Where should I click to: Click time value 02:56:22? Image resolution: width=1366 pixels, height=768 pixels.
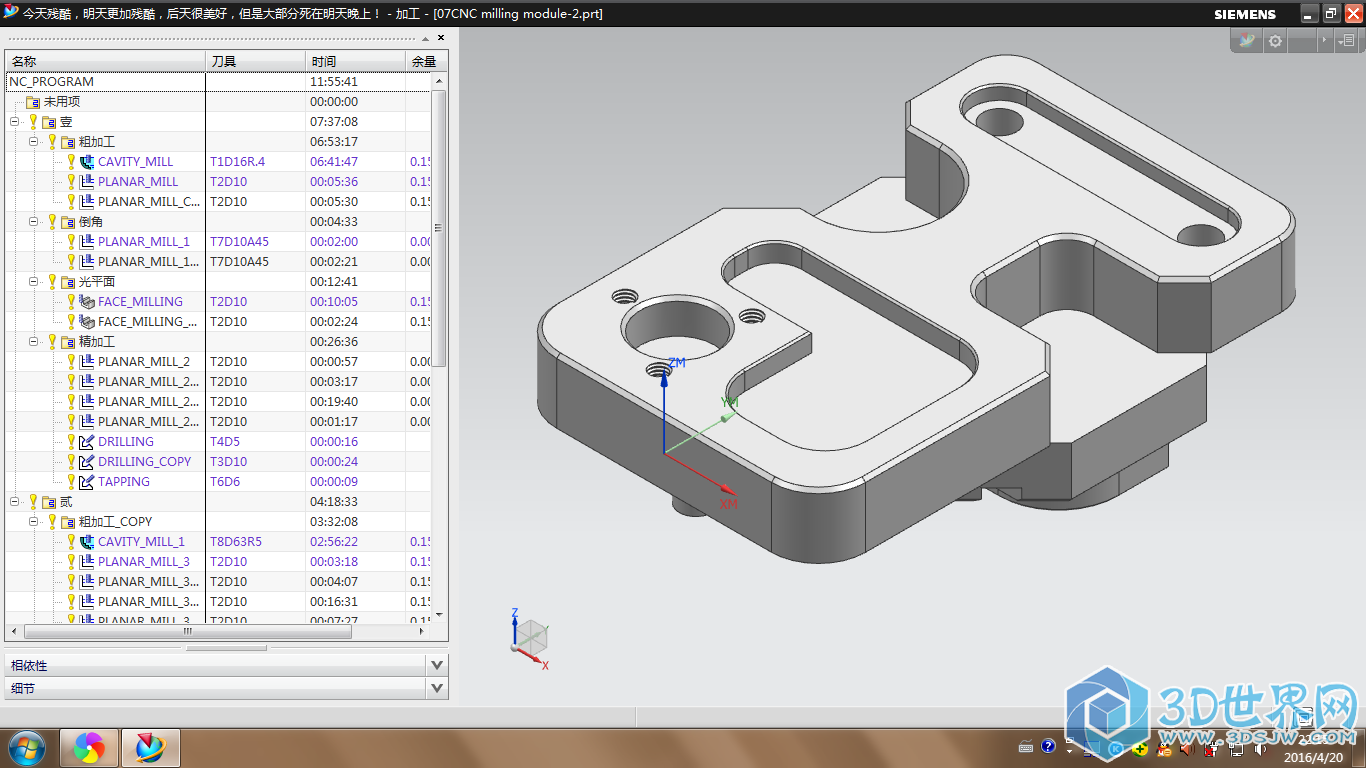coord(334,541)
